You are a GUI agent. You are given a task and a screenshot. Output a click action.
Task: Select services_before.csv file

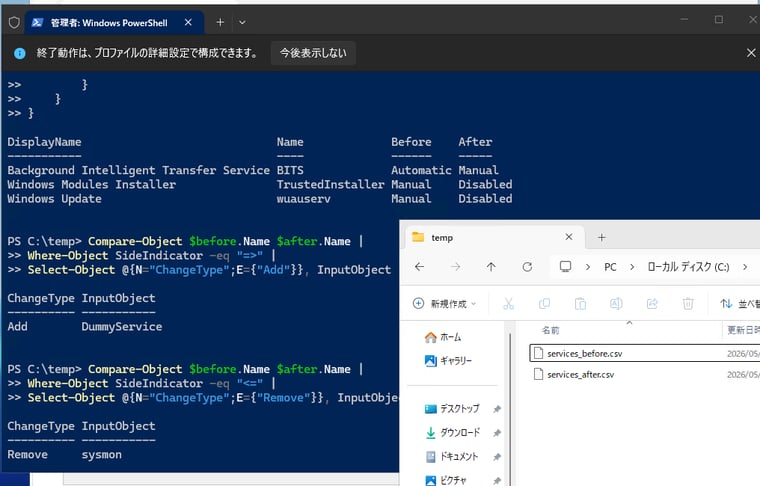pyautogui.click(x=644, y=353)
